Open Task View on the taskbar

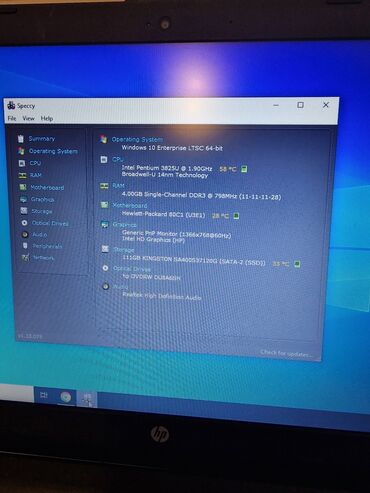[x=44, y=395]
